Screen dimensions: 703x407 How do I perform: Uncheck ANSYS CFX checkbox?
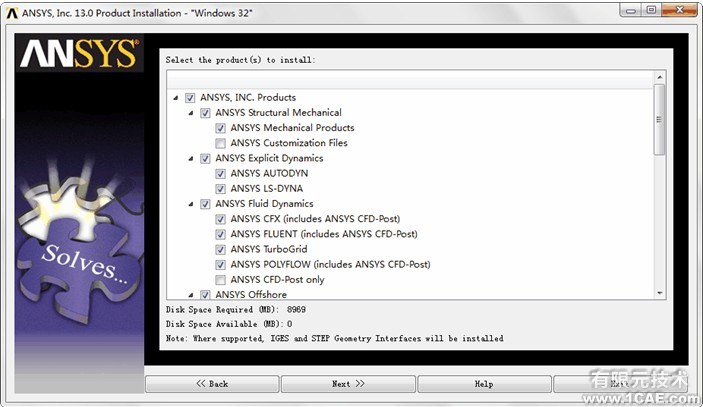[x=221, y=219]
